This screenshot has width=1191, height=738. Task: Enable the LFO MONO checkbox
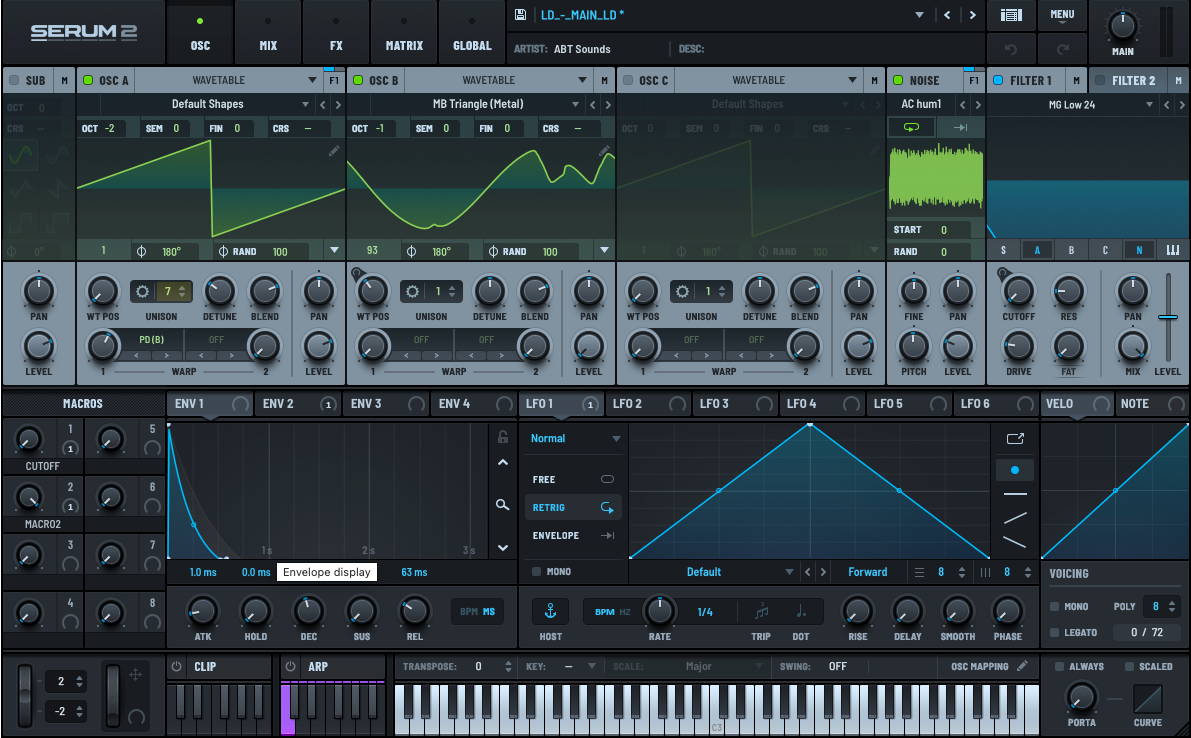point(537,572)
